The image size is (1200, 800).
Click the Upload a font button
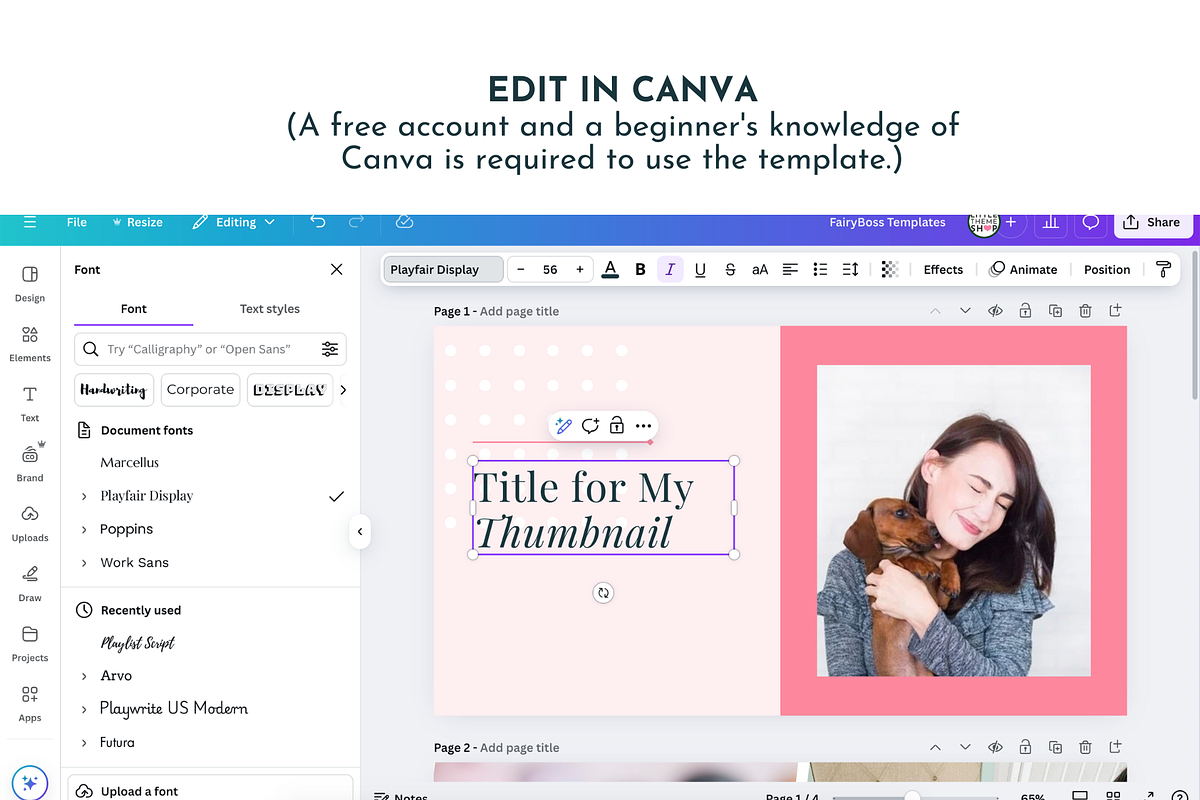[210, 790]
